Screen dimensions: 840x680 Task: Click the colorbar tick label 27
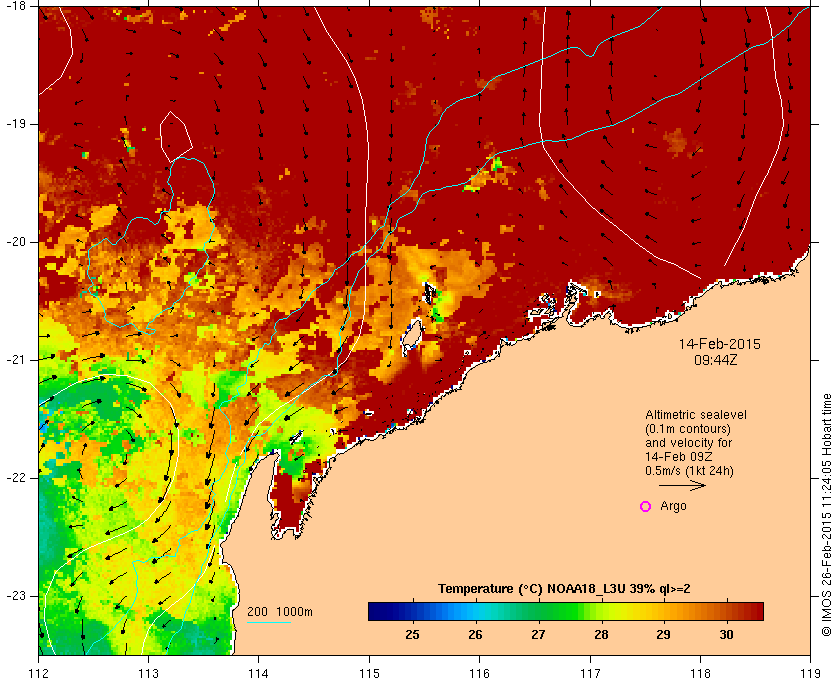tap(538, 635)
